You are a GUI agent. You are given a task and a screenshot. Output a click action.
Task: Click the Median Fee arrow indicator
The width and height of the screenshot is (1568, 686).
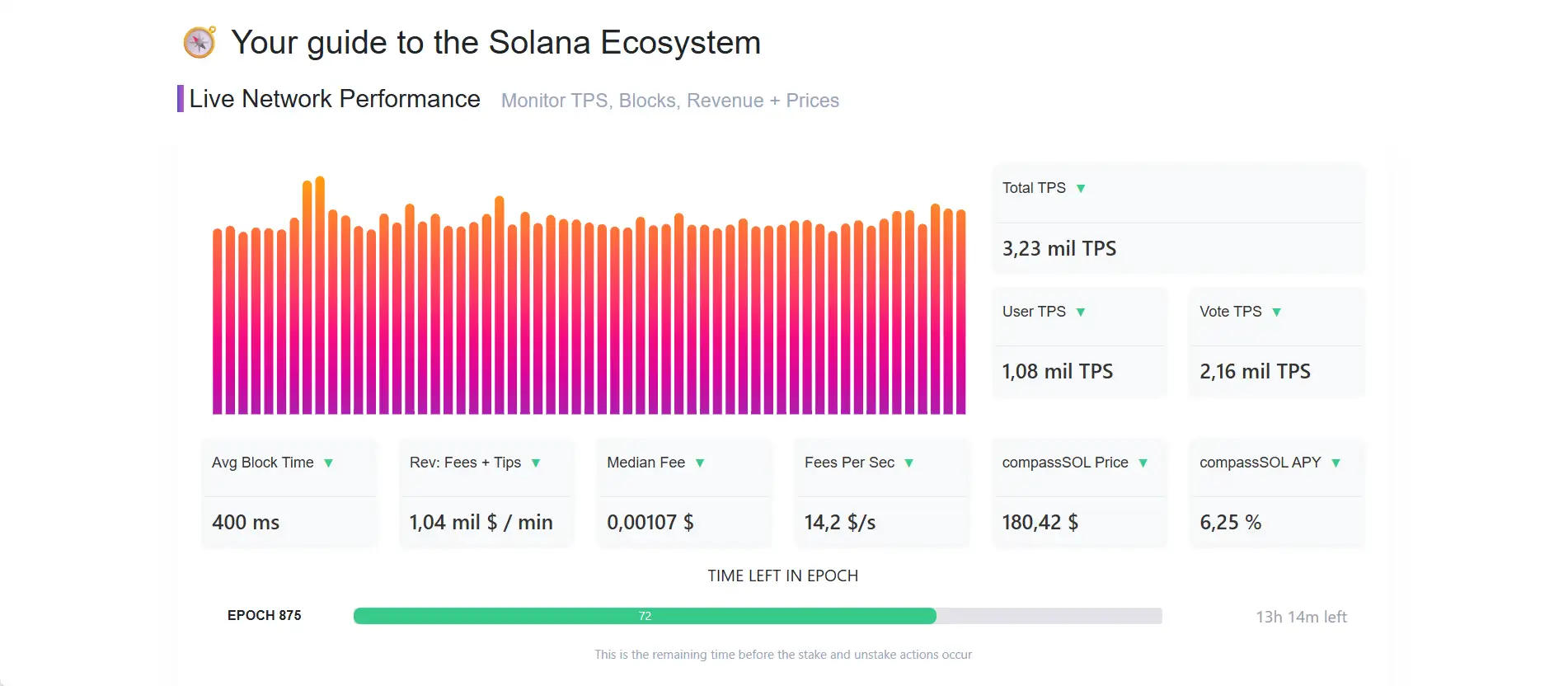[x=700, y=463]
